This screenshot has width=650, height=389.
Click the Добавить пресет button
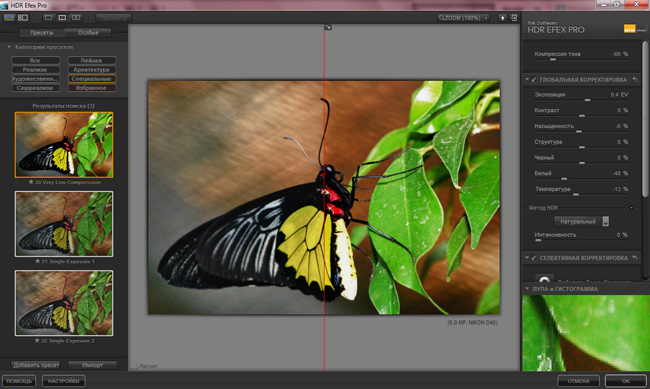point(36,365)
